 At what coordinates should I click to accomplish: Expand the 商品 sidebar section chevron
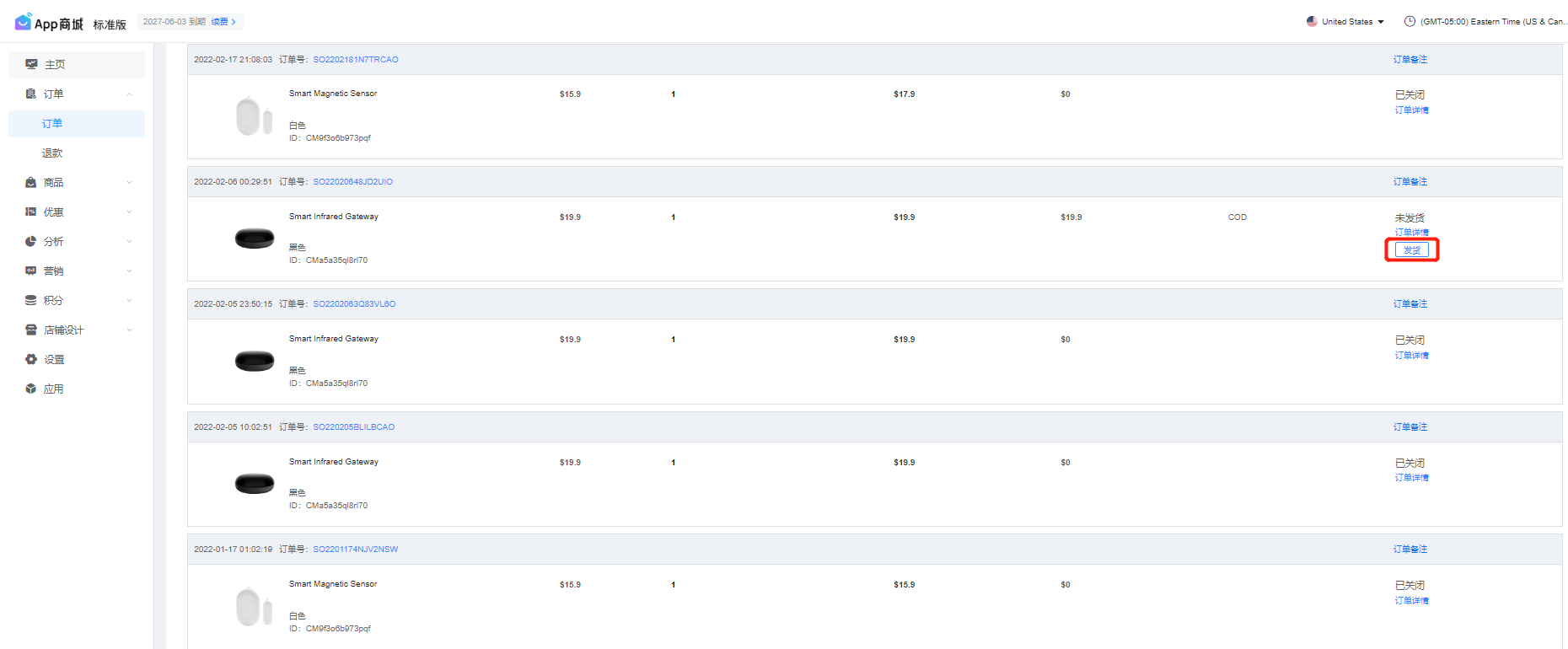coord(129,182)
